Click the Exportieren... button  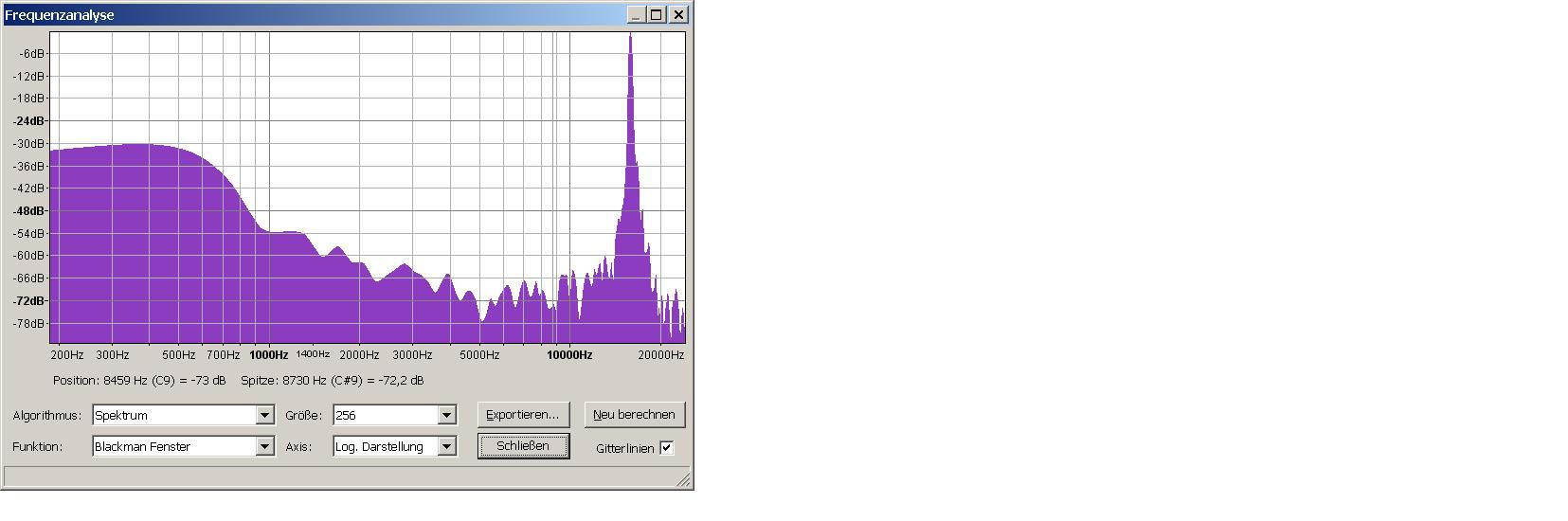click(522, 415)
